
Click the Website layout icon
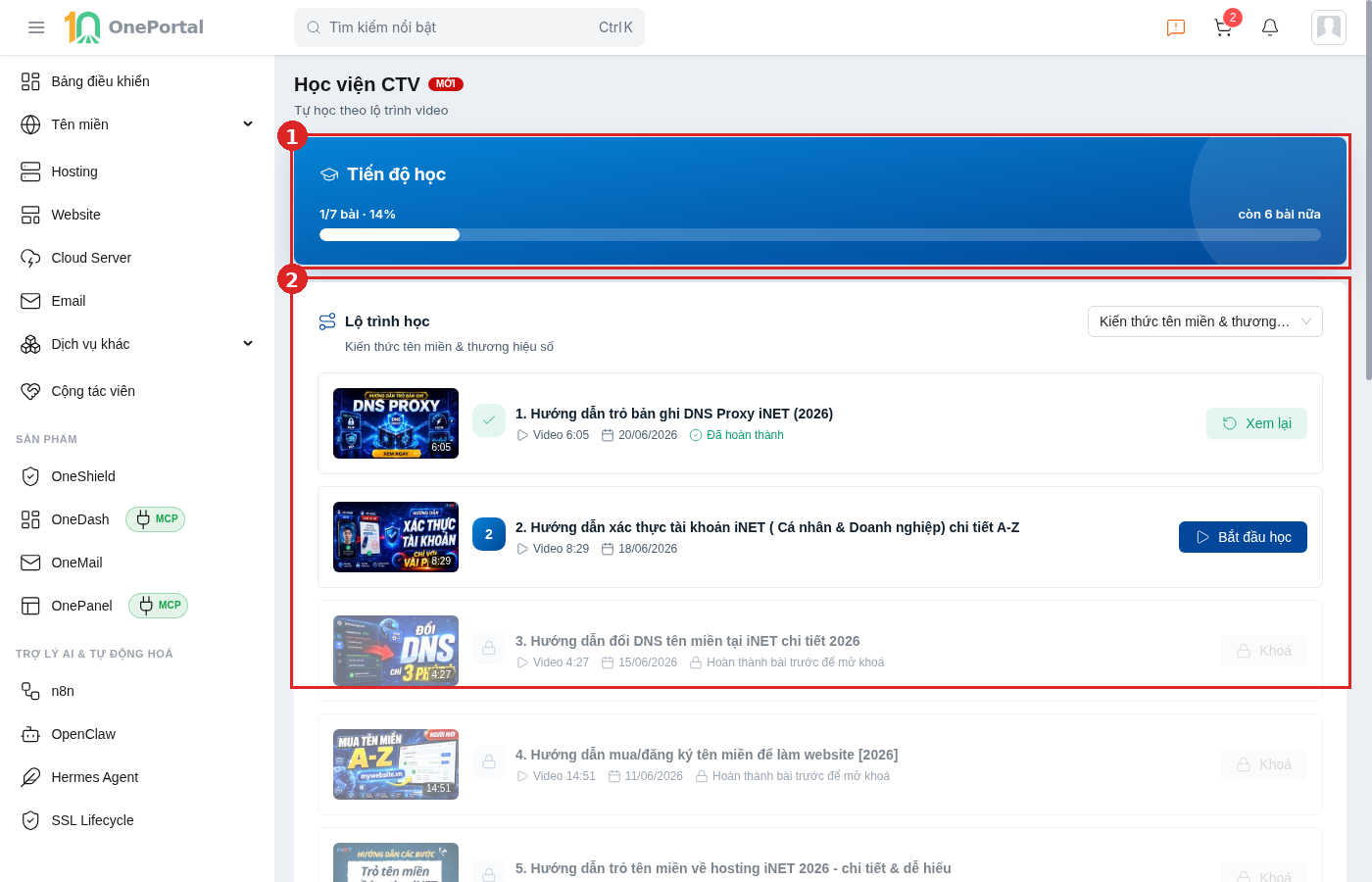point(30,215)
